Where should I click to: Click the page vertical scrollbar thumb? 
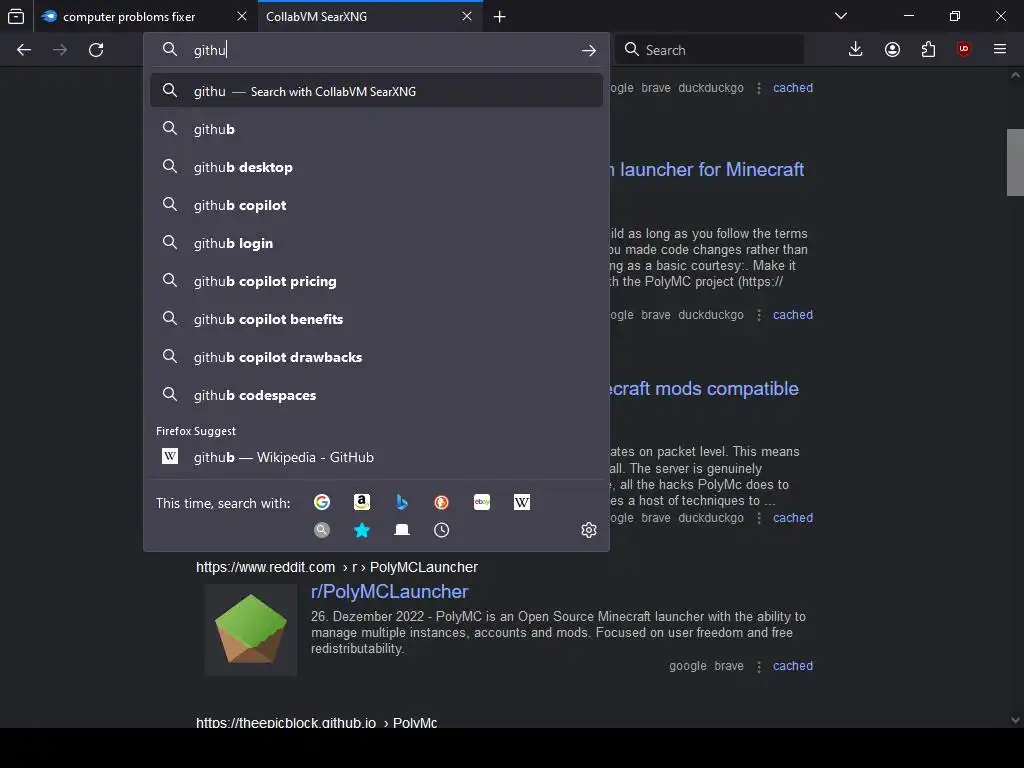click(x=1015, y=162)
